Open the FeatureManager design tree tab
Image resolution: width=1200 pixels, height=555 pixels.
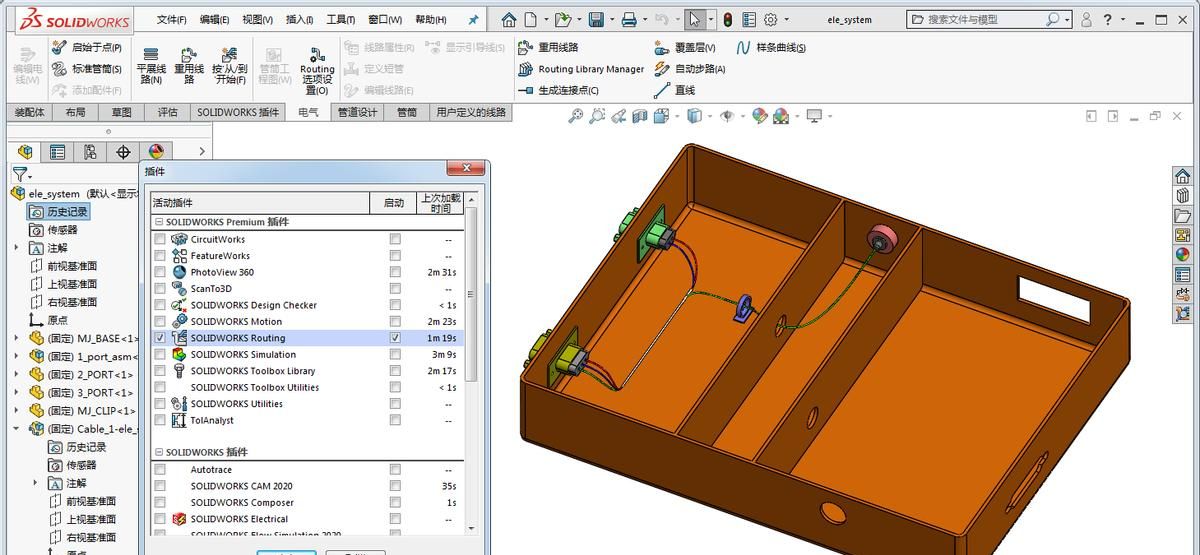(25, 152)
